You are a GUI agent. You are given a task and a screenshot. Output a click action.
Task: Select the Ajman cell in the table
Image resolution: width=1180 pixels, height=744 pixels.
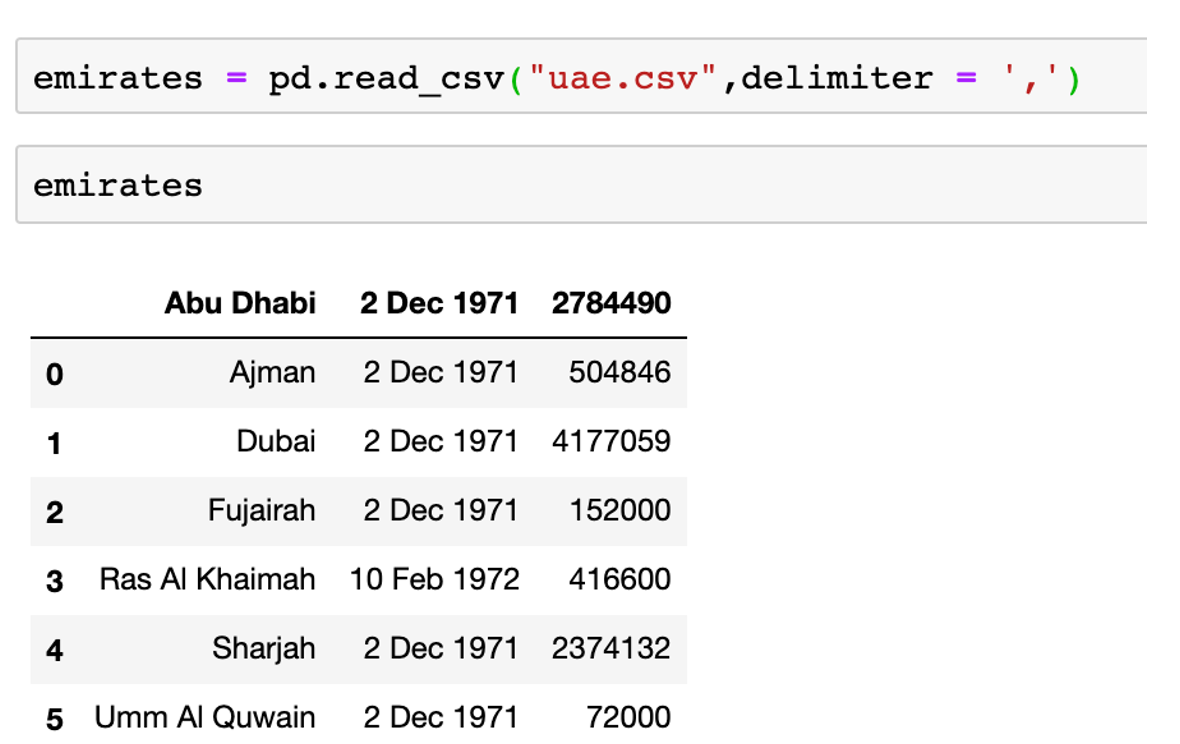[x=272, y=373]
